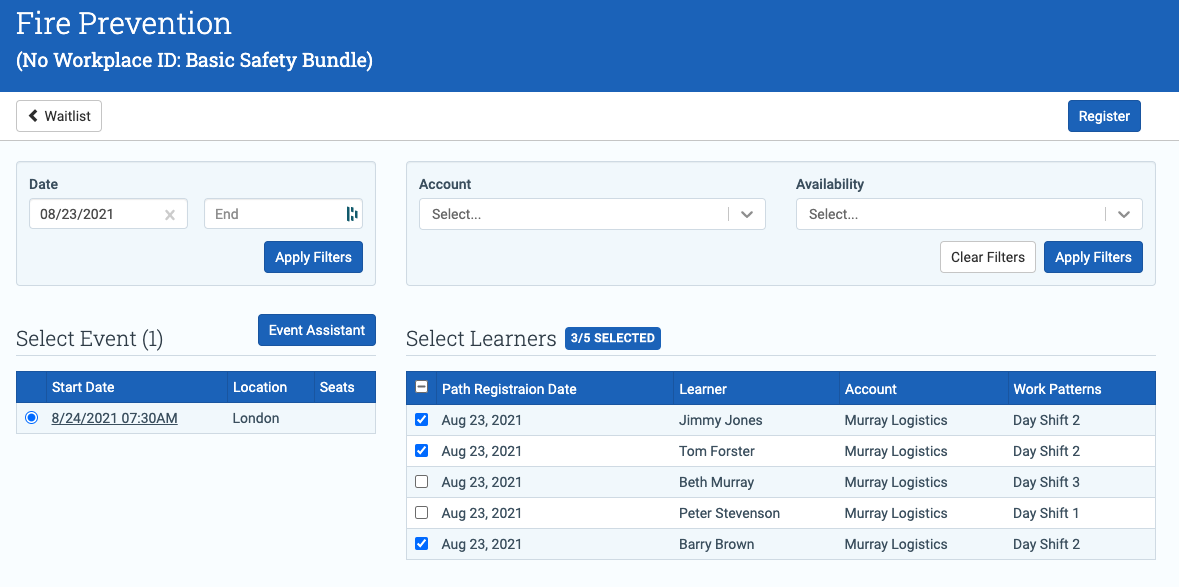This screenshot has height=587, width=1179.
Task: Apply Filters in the Date panel
Action: pyautogui.click(x=314, y=257)
